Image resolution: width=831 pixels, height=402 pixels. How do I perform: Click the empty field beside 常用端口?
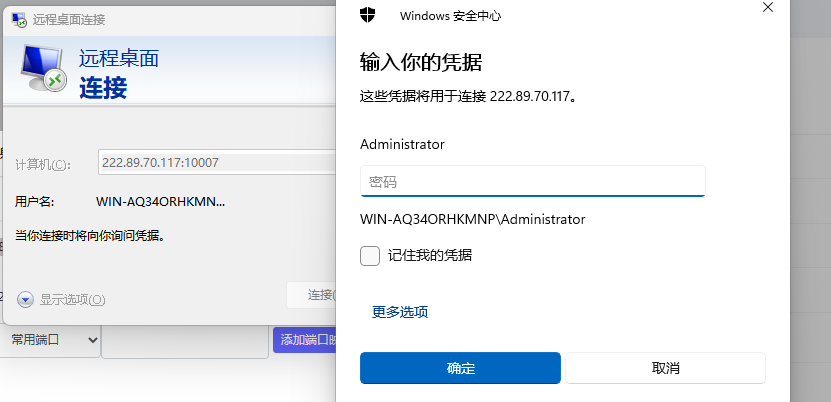[185, 342]
